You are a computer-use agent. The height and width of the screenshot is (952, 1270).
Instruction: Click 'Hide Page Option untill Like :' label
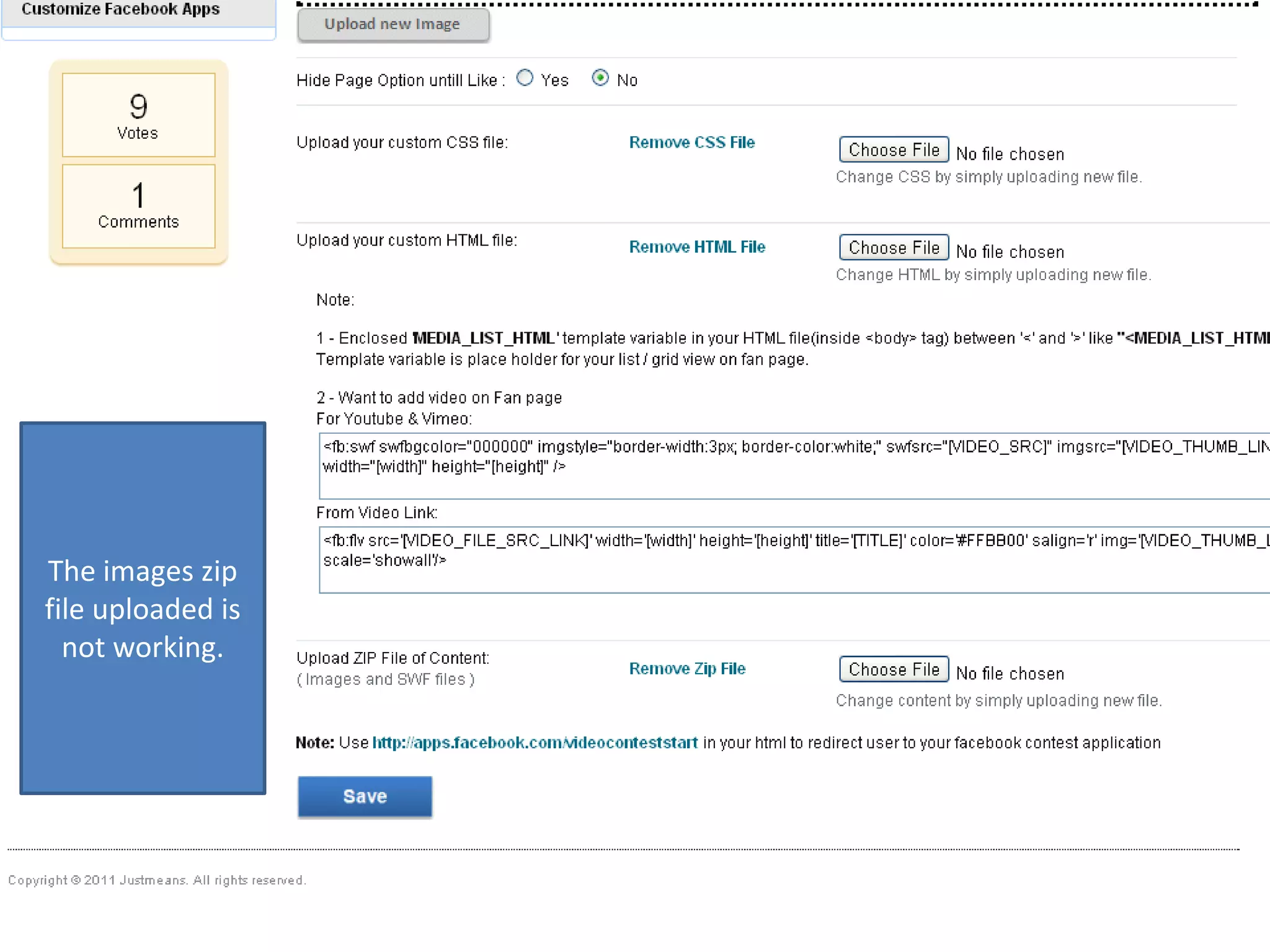click(401, 81)
